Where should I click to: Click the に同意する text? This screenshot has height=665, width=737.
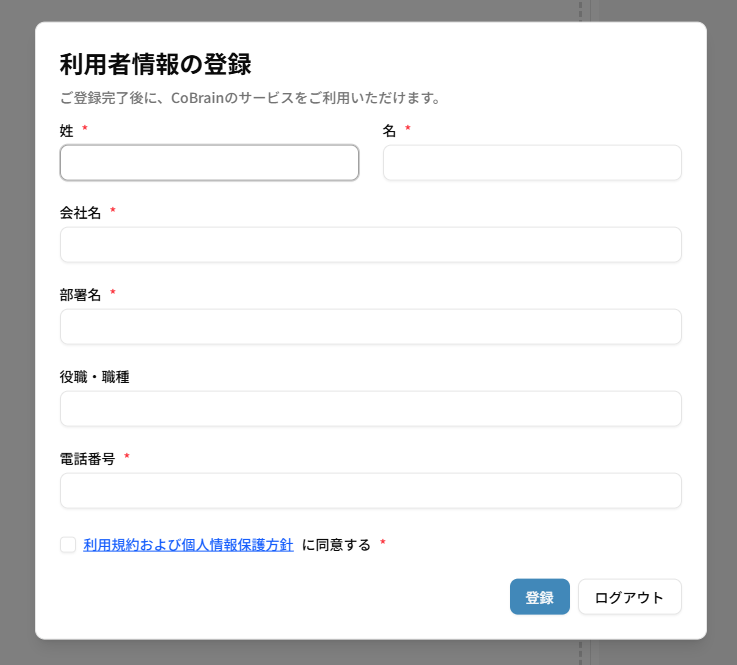pos(337,545)
